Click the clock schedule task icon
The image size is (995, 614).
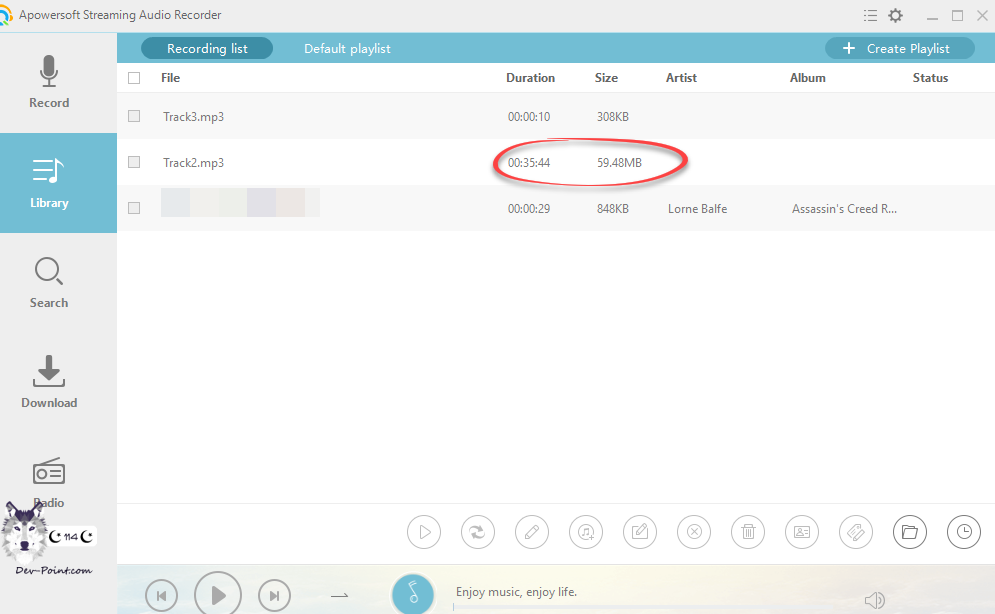[x=963, y=532]
